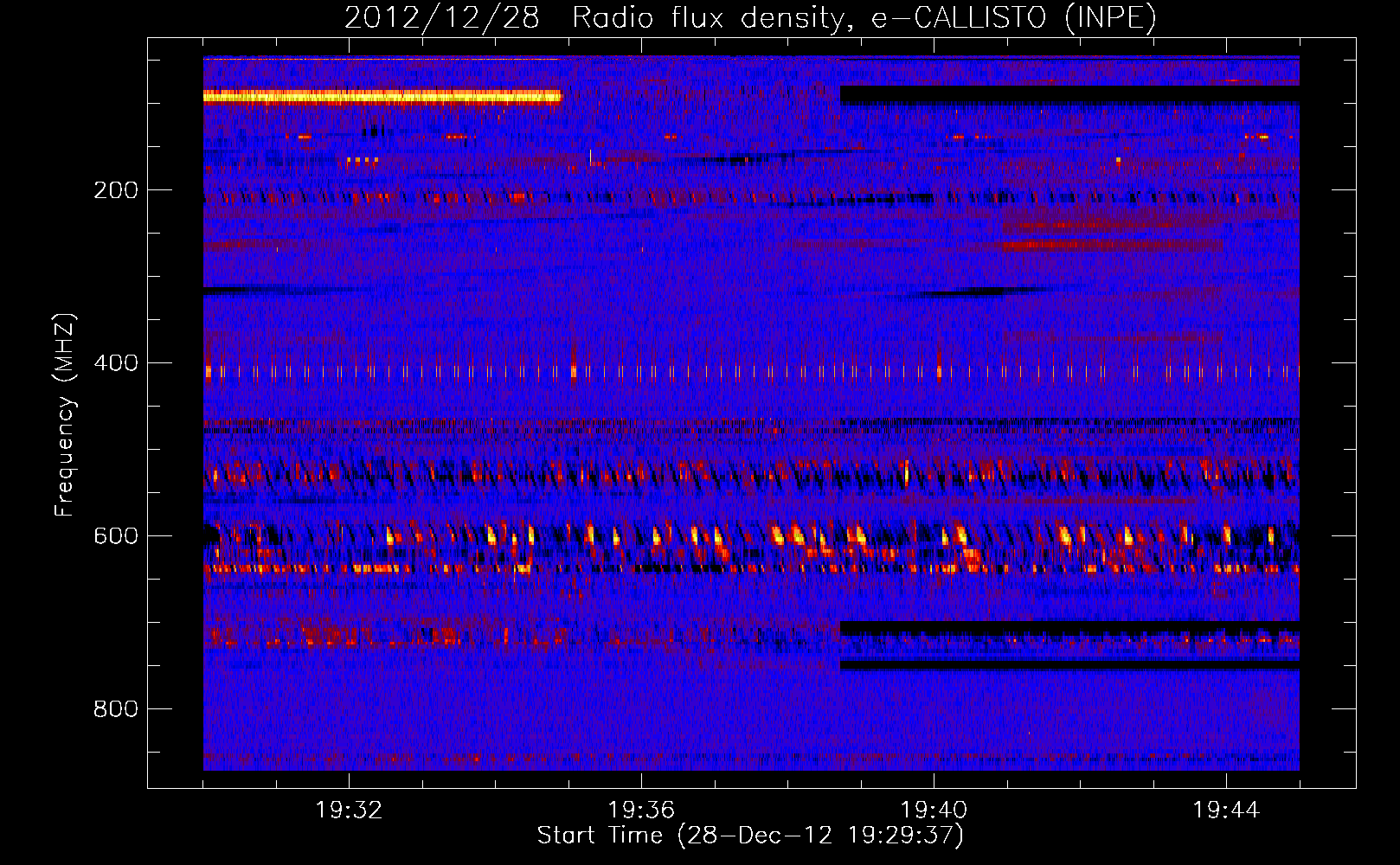The width and height of the screenshot is (1400, 865).
Task: Click the 19:36 time tick label
Action: [641, 811]
